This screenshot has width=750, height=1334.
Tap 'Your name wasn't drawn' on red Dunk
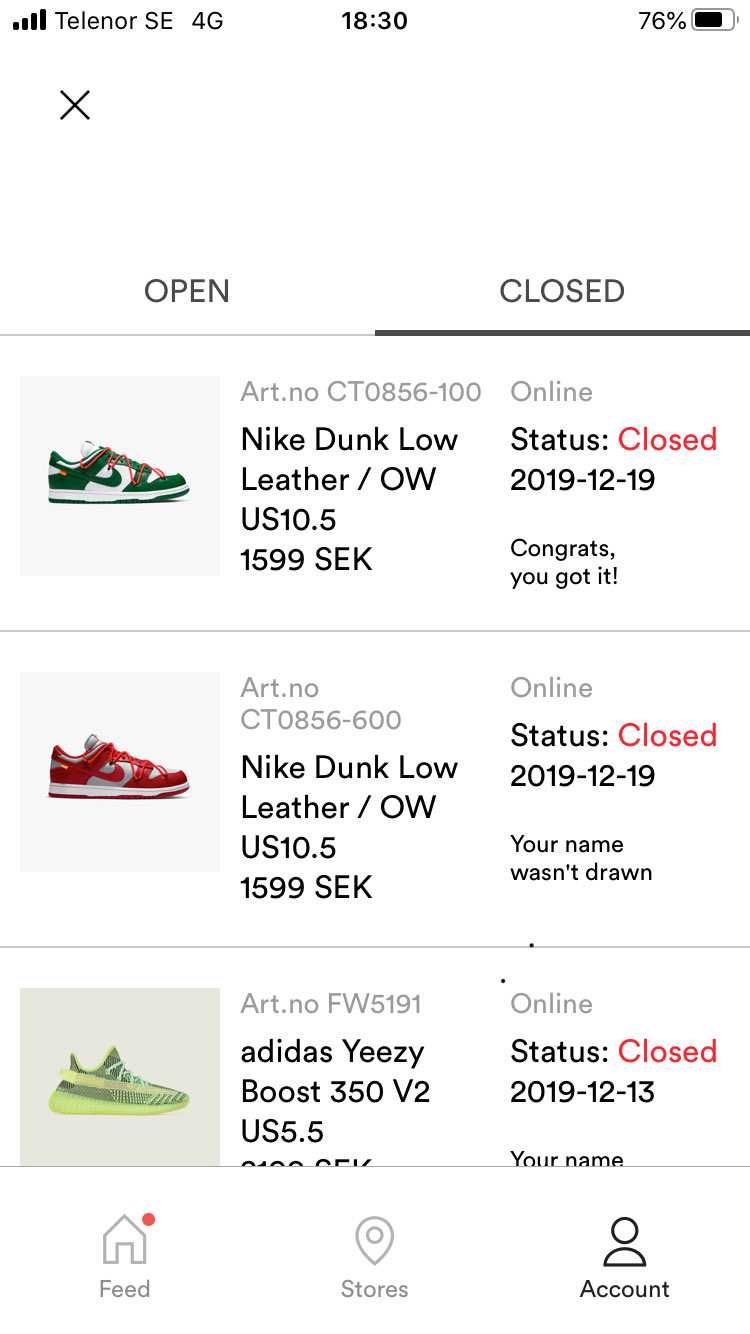pyautogui.click(x=581, y=858)
